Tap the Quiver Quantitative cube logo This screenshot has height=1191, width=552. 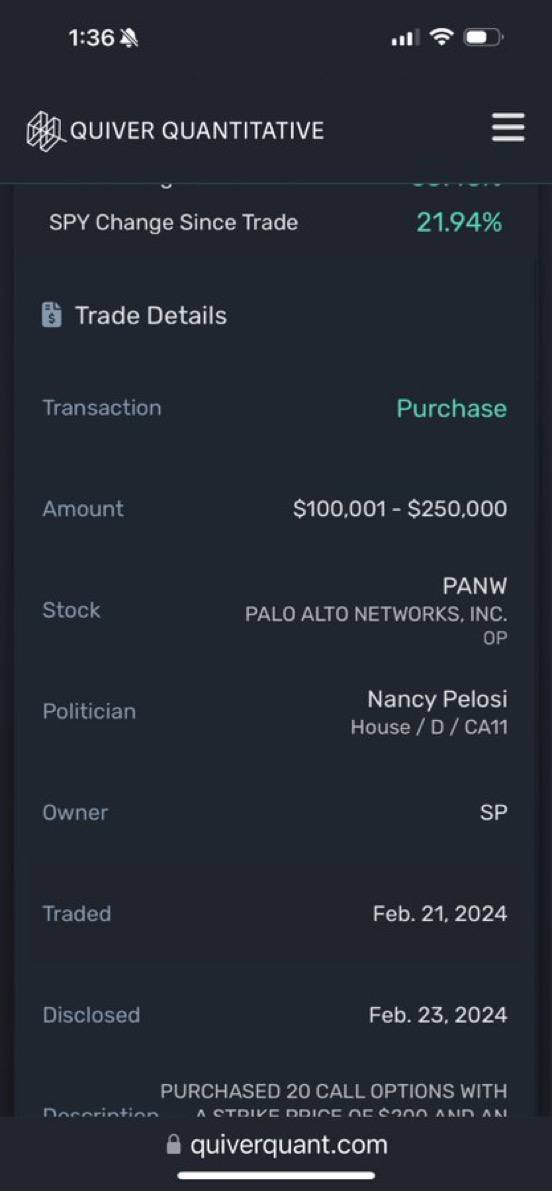(x=46, y=131)
